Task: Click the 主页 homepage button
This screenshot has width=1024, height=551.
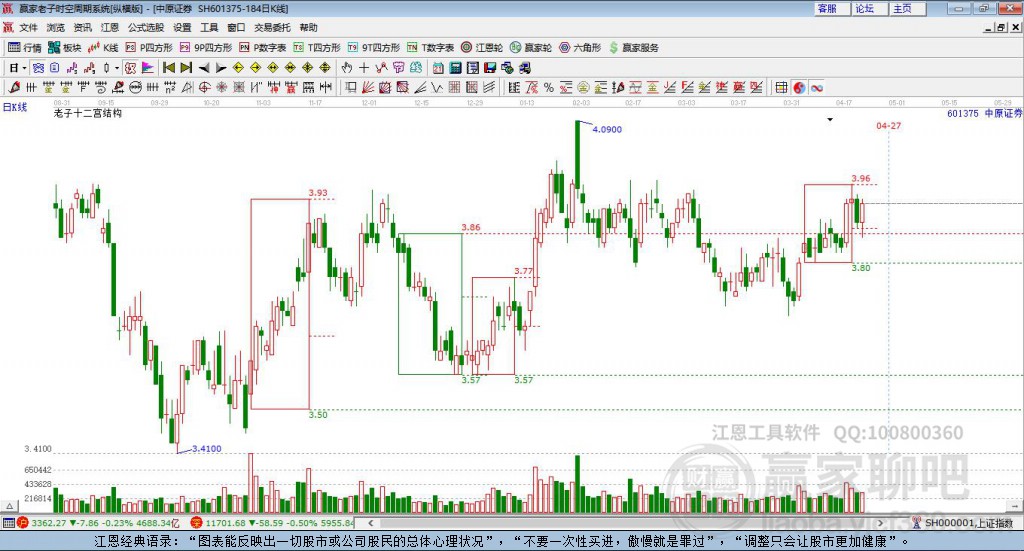Action: (908, 8)
